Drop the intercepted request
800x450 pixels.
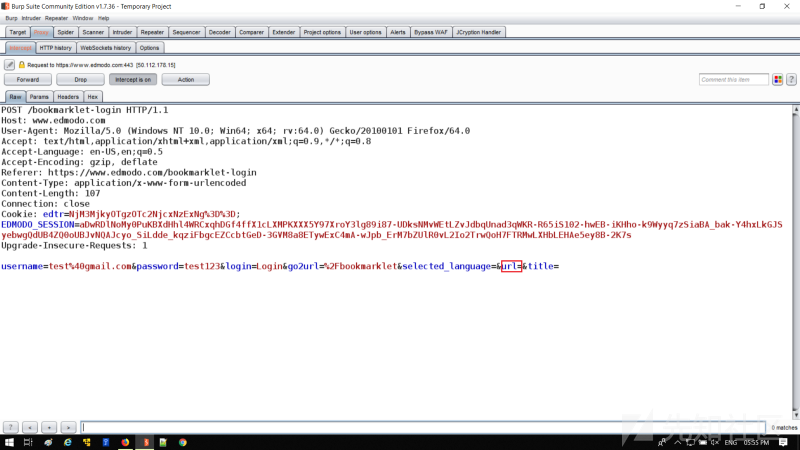click(81, 80)
